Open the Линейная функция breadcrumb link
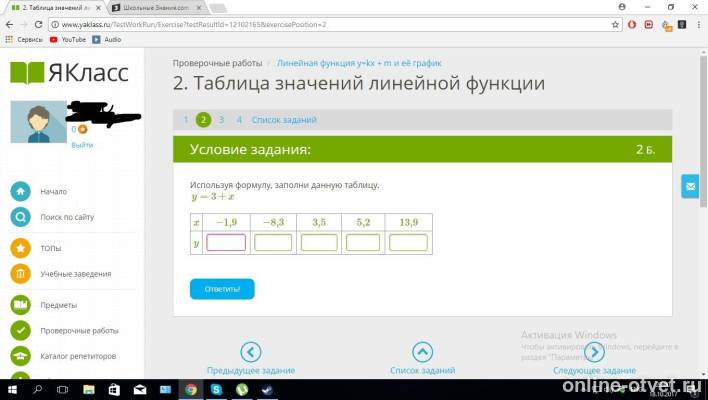Viewport: 708px width, 400px height. (x=359, y=63)
